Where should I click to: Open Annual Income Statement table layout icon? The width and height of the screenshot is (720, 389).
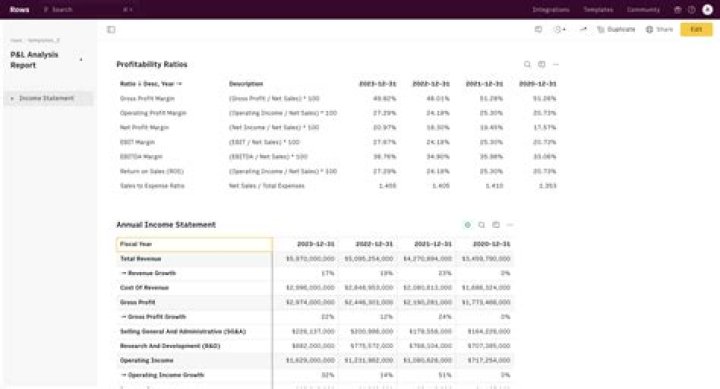[x=495, y=225]
